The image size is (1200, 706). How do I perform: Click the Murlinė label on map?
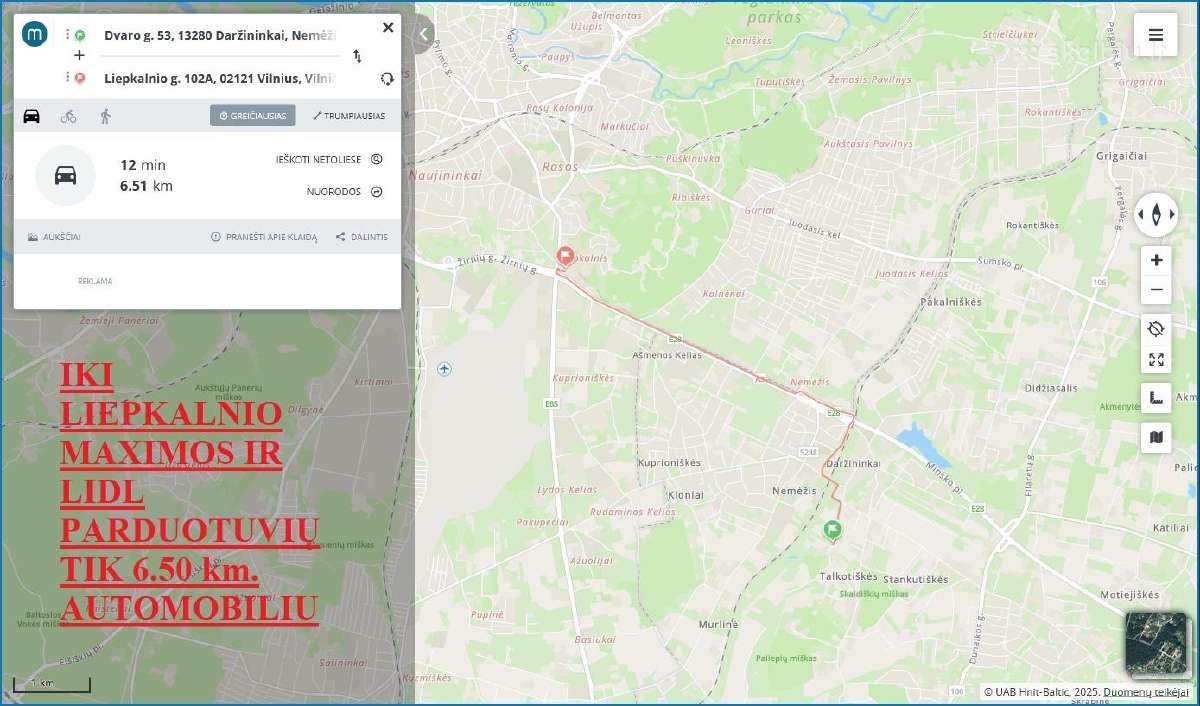click(x=717, y=624)
